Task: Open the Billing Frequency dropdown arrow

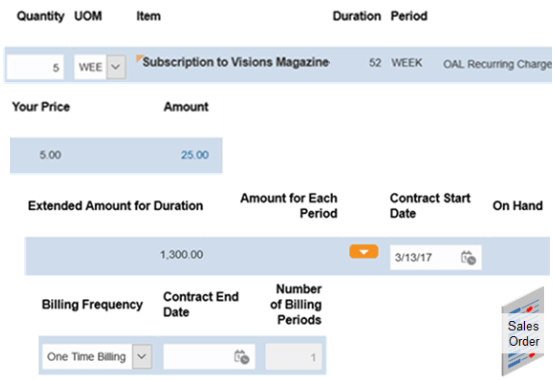Action: tap(142, 357)
